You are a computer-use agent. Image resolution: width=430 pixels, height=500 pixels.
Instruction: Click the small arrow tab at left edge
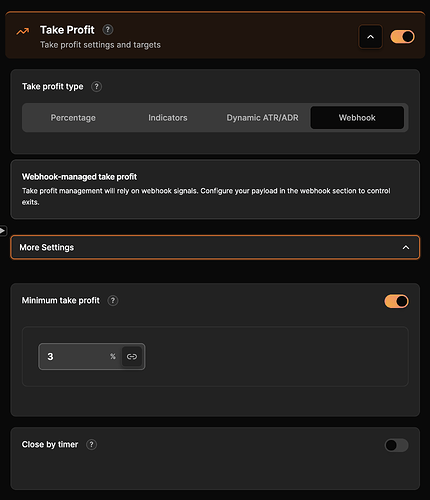tap(3, 230)
